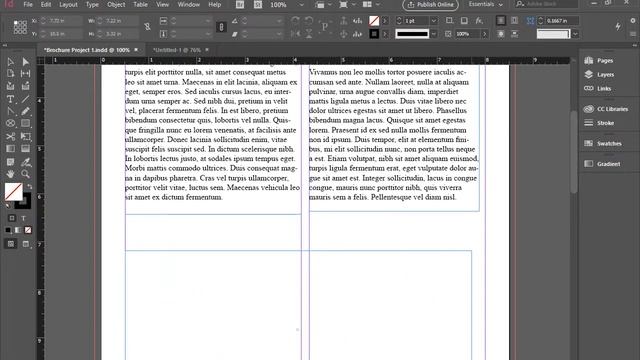Apply Color button in toolbox

pos(8,230)
